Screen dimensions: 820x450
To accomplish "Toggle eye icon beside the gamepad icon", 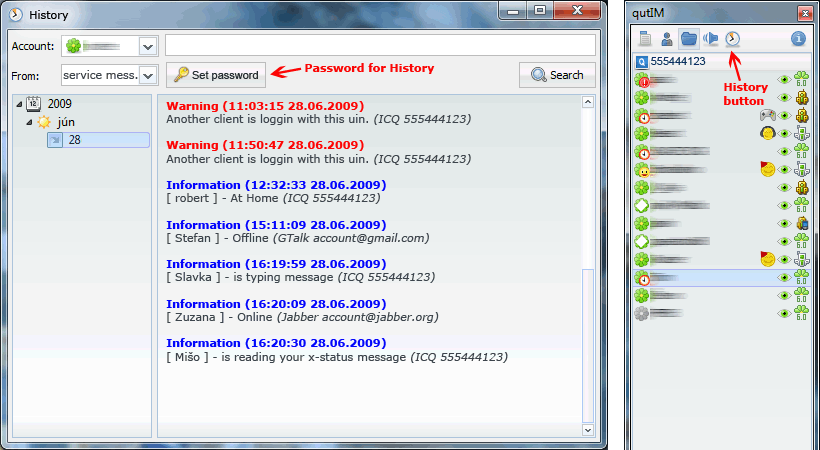I will [785, 115].
